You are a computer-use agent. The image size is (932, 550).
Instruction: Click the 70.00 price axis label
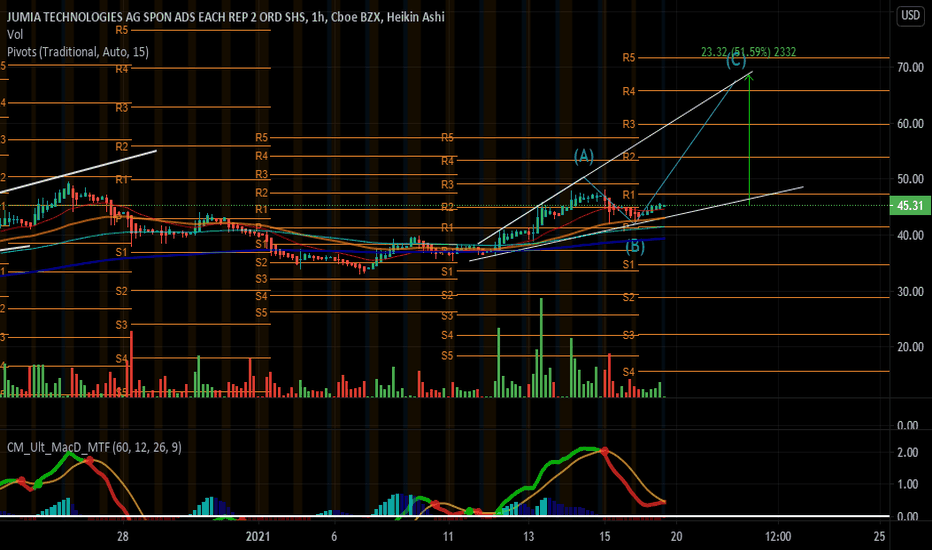[x=910, y=67]
